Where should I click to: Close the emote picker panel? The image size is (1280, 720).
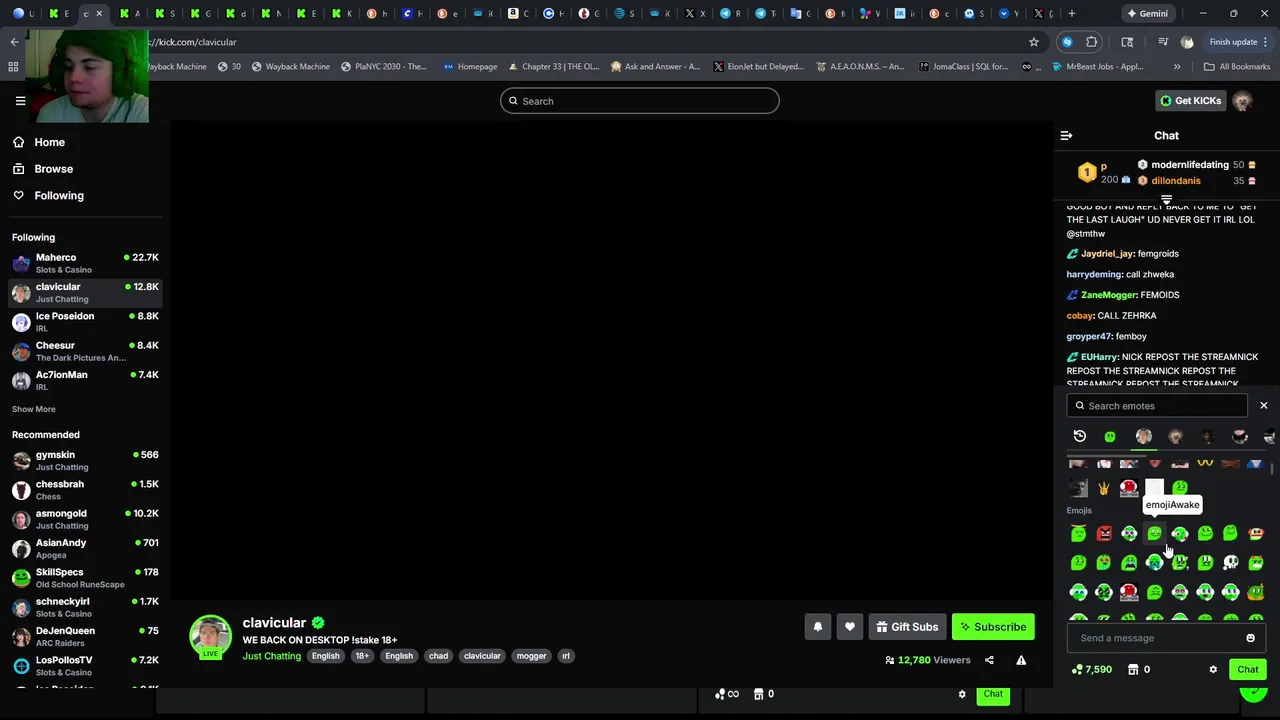tap(1263, 406)
